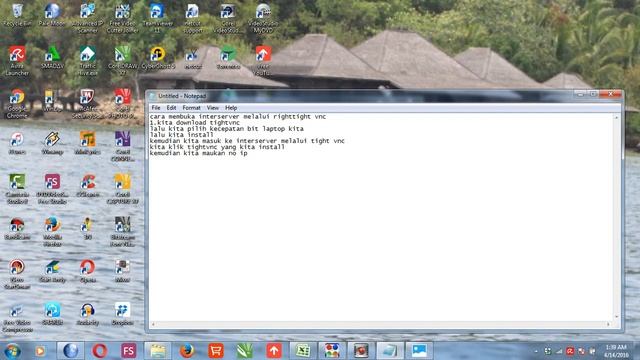
Task: Open CorelDRAW X7 desktop shortcut
Action: (x=122, y=61)
